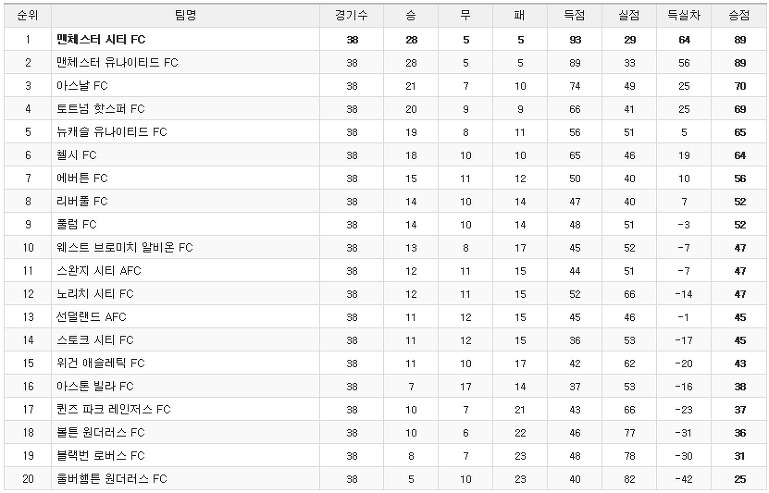Select 위건 애슬레틱 FC team name
The image size is (769, 493).
[x=101, y=363]
